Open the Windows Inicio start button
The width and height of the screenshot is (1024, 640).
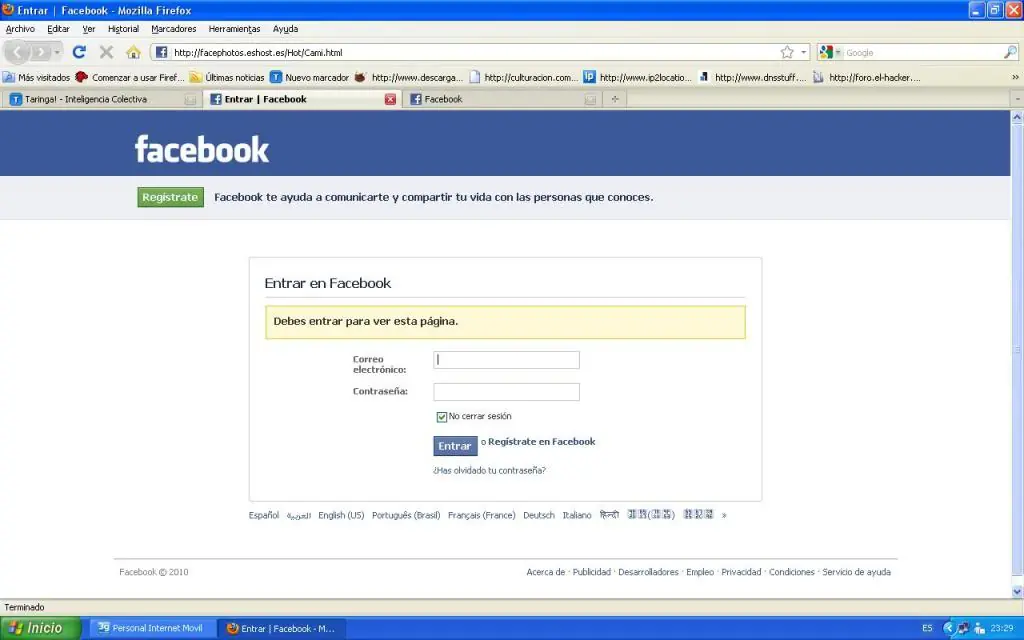point(40,628)
